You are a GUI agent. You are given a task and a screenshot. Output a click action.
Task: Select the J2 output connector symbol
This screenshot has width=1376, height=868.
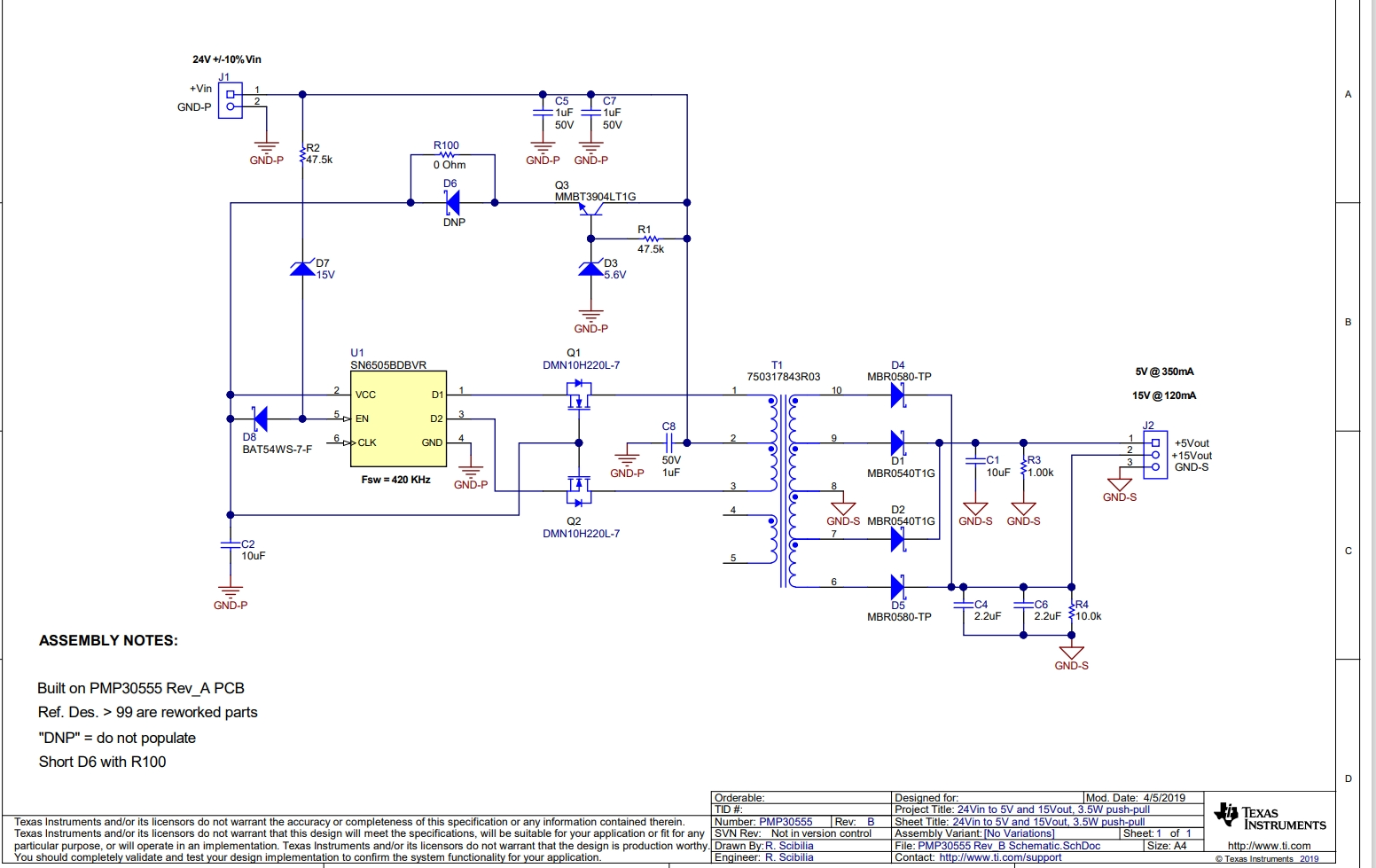coord(1154,455)
